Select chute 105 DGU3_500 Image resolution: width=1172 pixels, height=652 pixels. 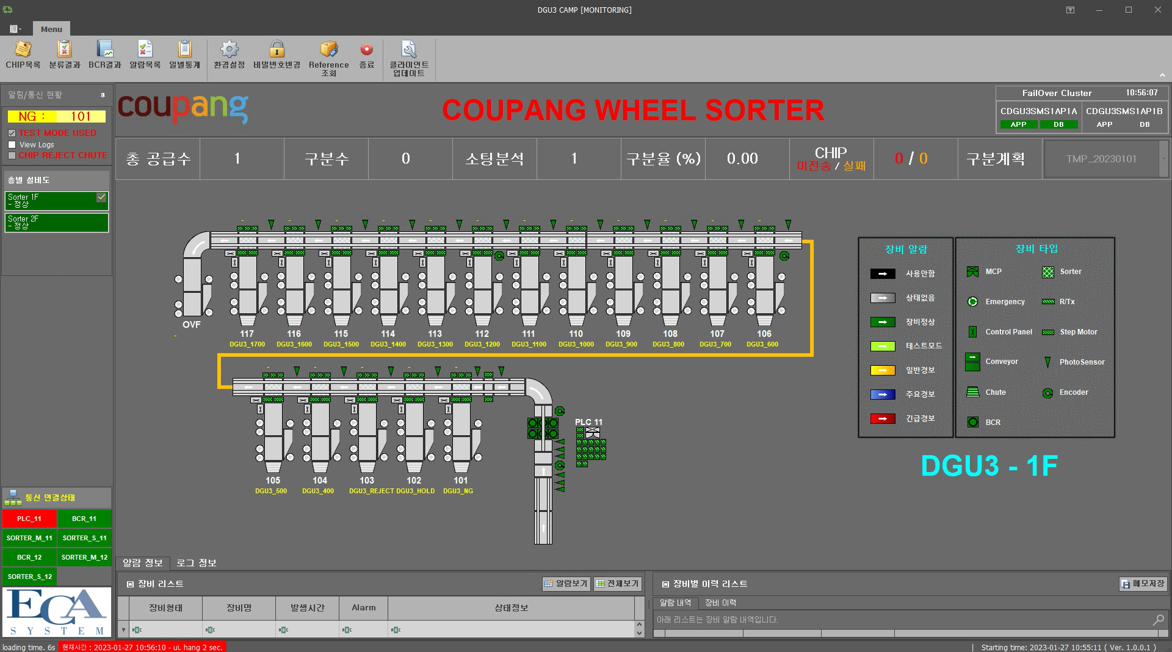point(273,437)
